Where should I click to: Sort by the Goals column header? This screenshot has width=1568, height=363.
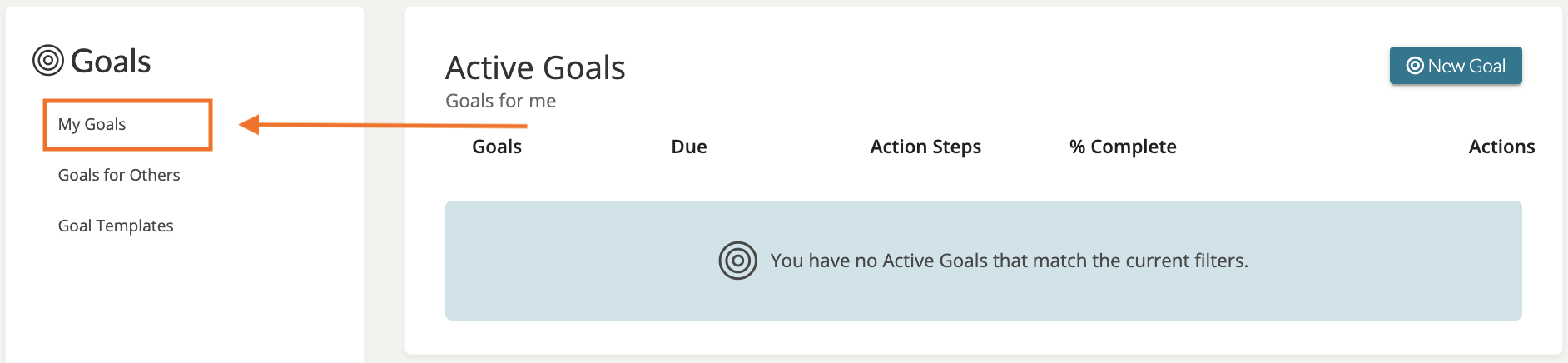coord(497,147)
